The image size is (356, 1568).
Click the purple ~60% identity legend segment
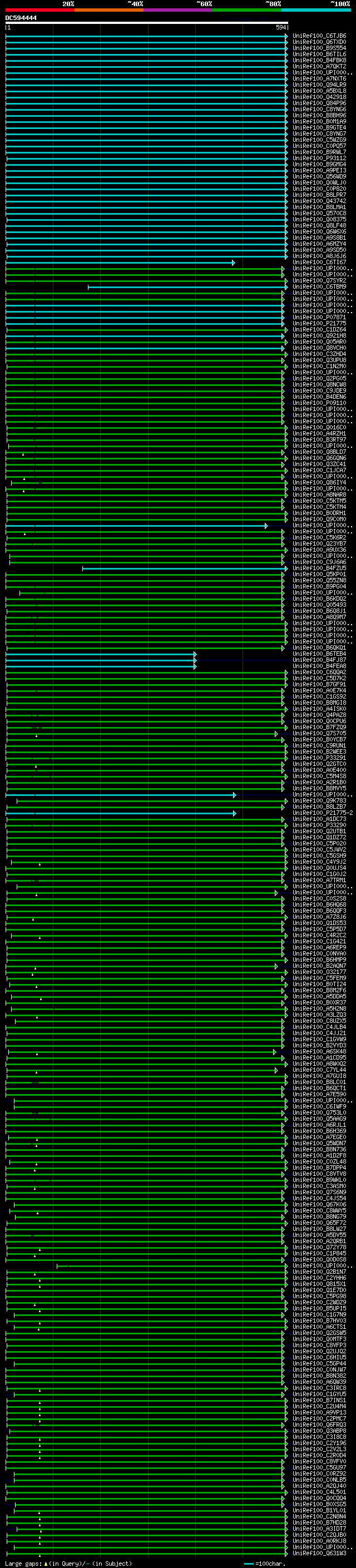click(x=177, y=10)
